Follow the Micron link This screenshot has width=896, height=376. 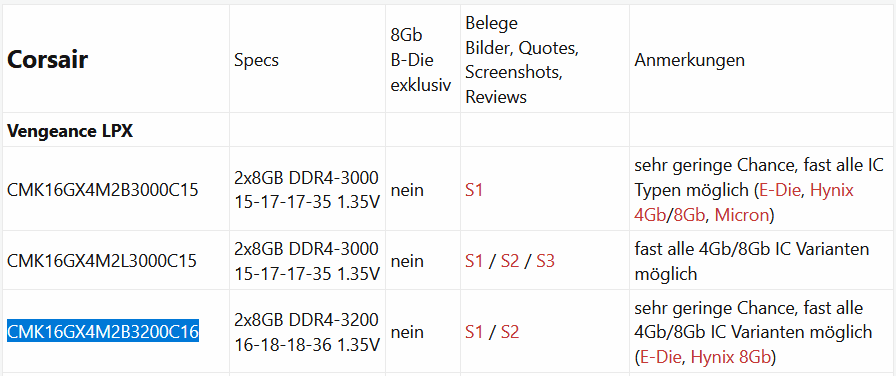[x=742, y=215]
